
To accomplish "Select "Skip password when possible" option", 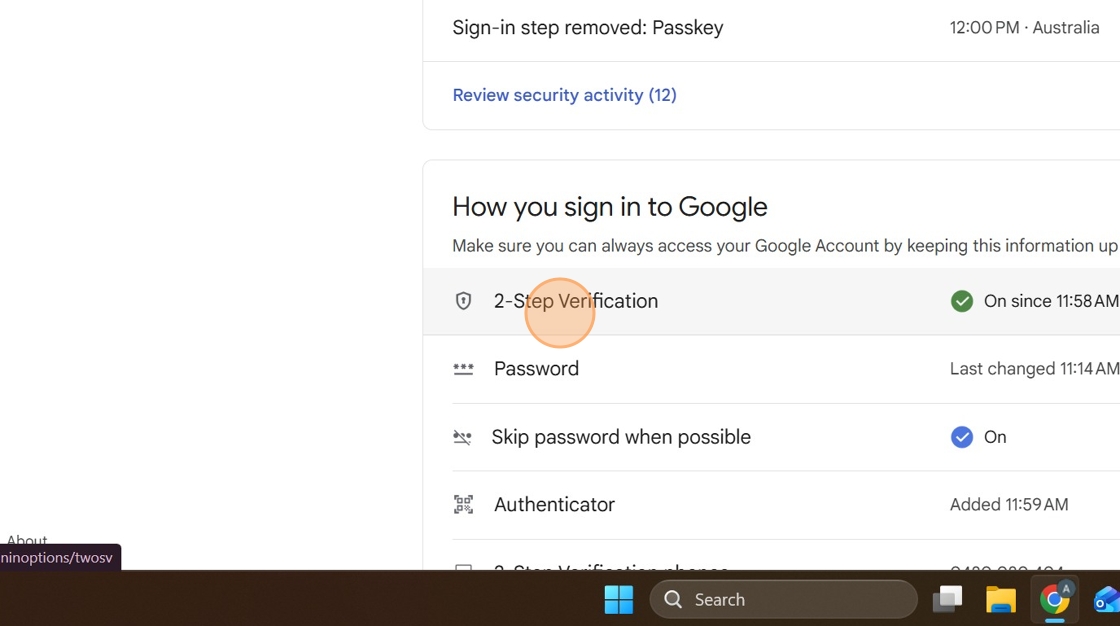I will [621, 437].
